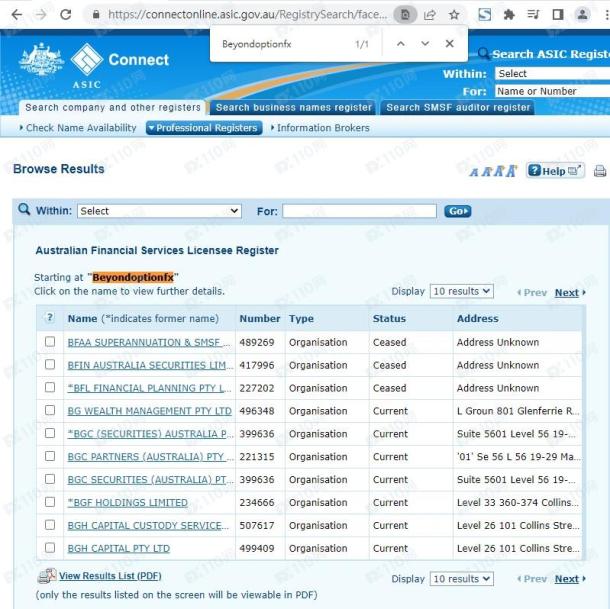The image size is (610, 609).
Task: Click the question mark column help icon
Action: click(49, 318)
